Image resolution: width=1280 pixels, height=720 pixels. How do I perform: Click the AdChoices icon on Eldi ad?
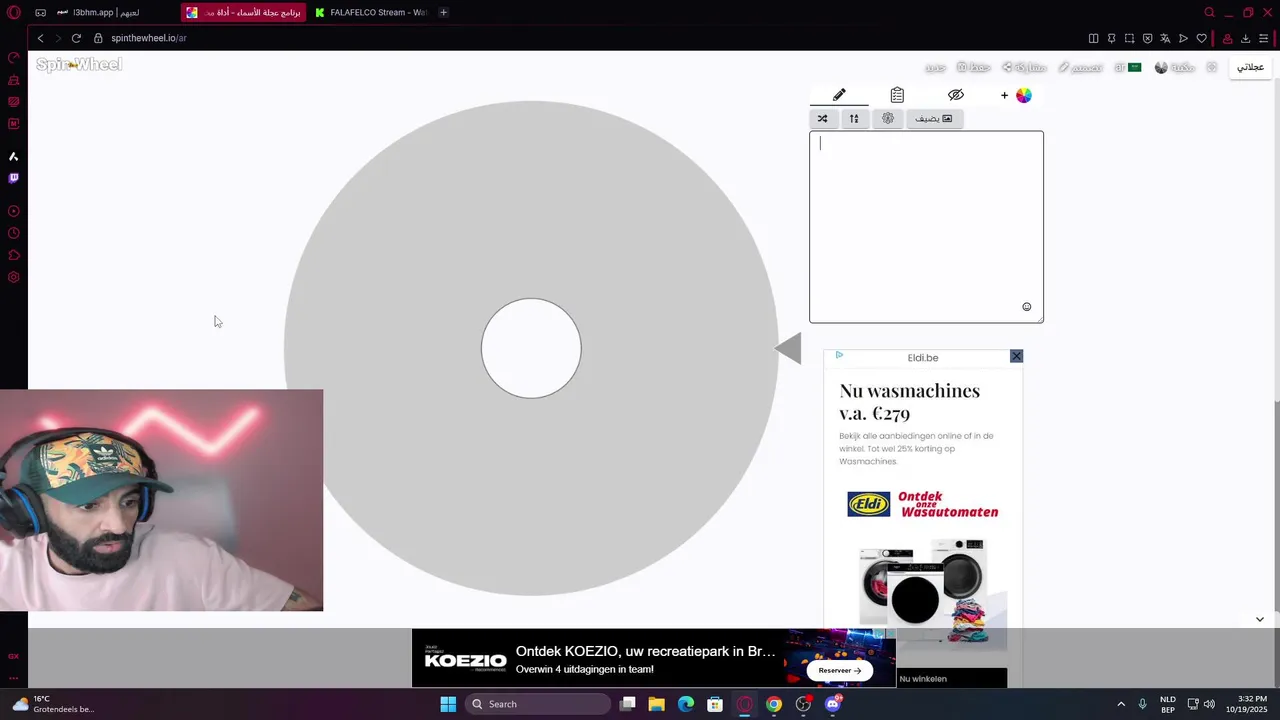tap(839, 355)
